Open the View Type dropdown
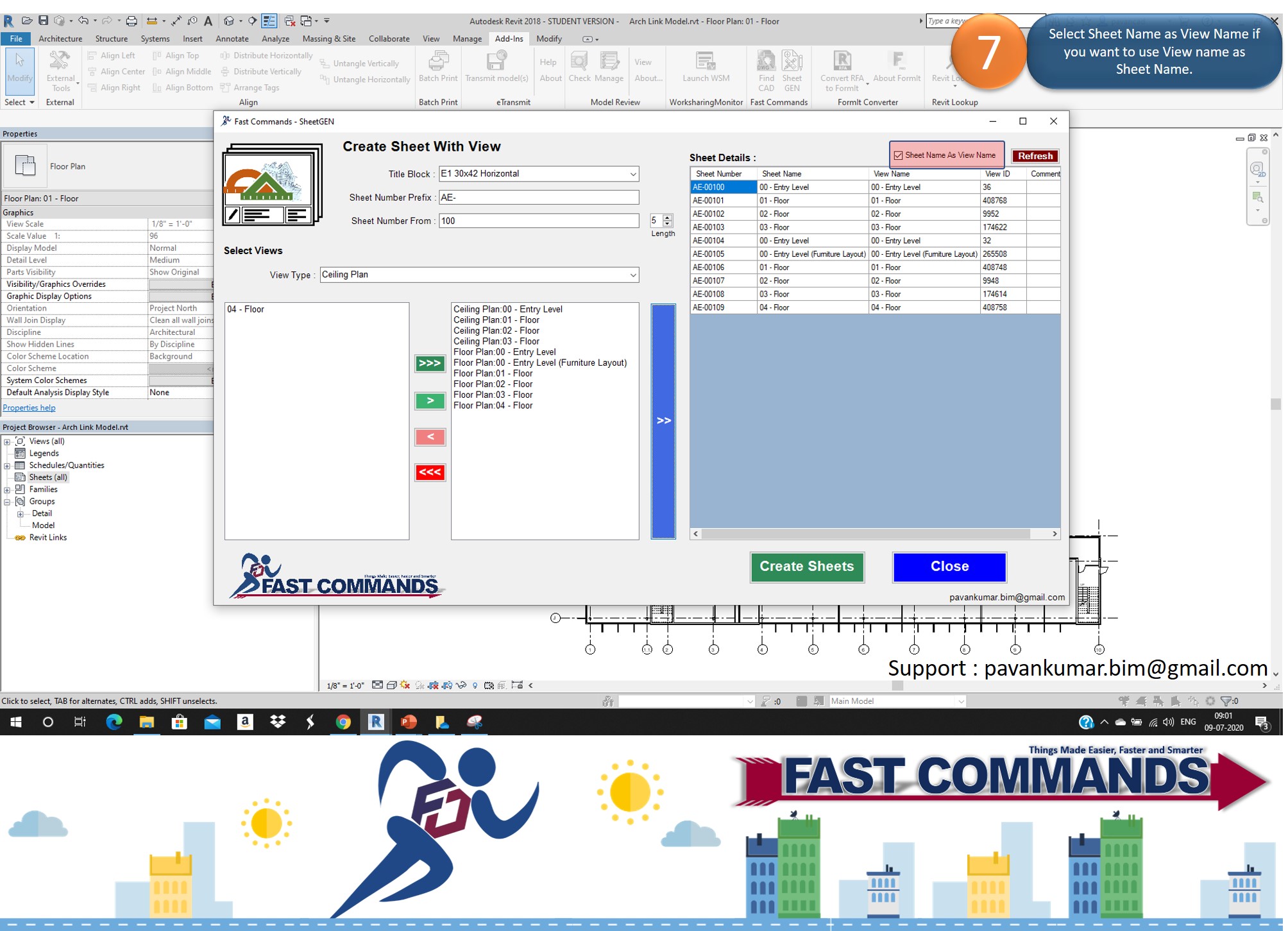This screenshot has width=1288, height=931. coord(632,275)
